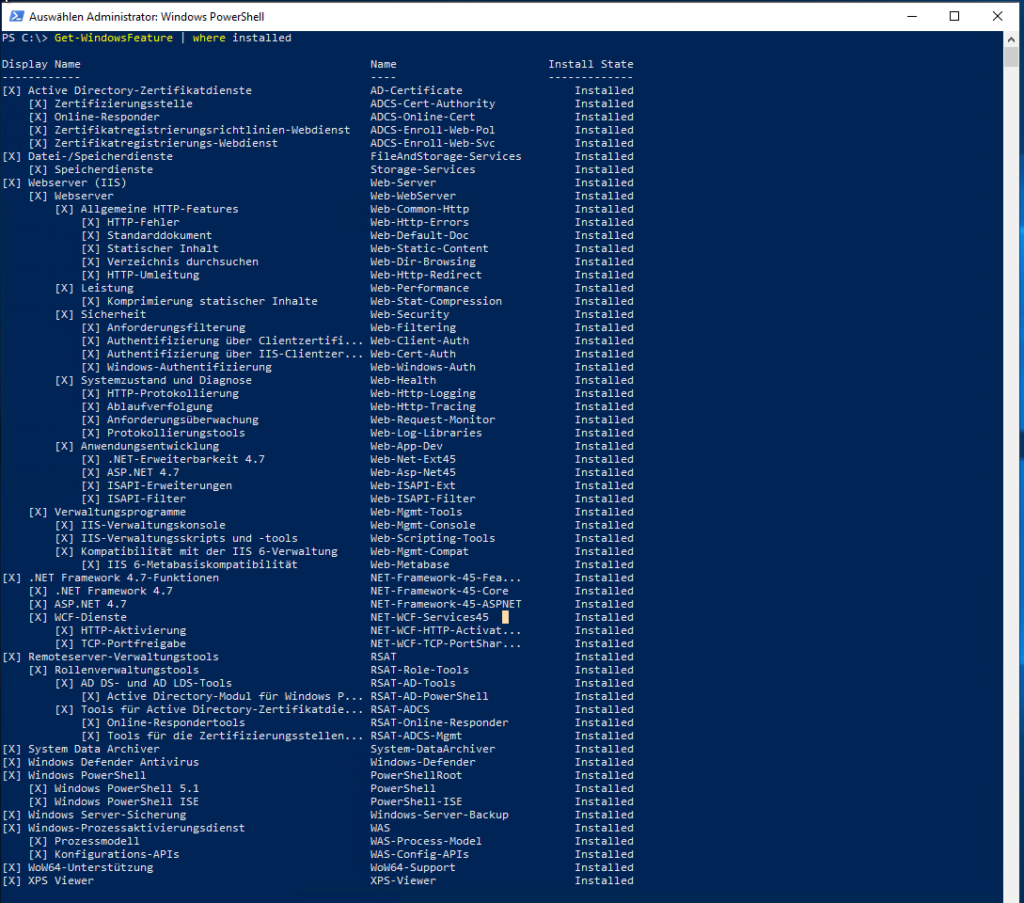Click 'Web-Static-Content' name

(x=429, y=248)
